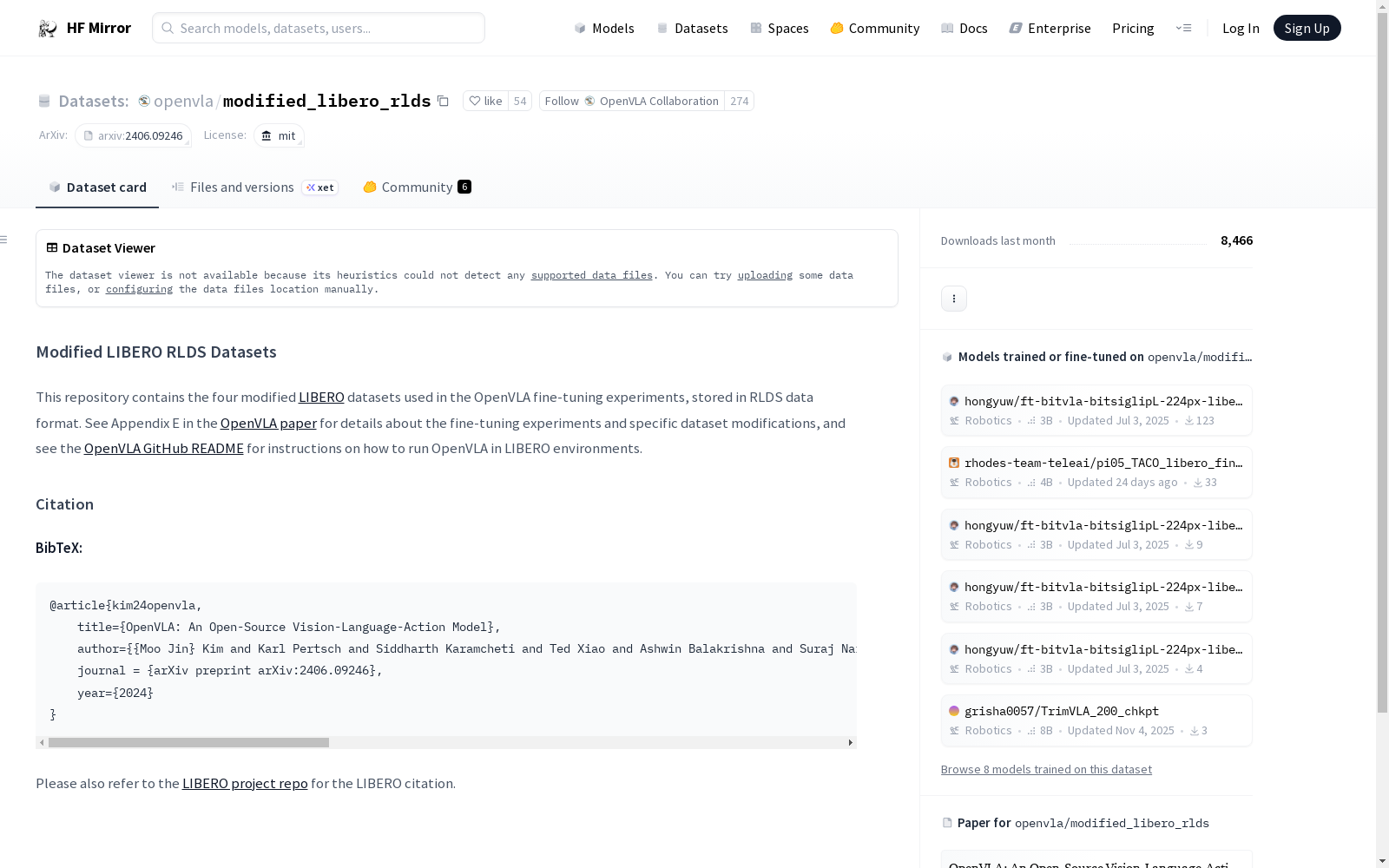Click the left arrow of the BibTeX scrollbar
The height and width of the screenshot is (868, 1389).
point(42,743)
